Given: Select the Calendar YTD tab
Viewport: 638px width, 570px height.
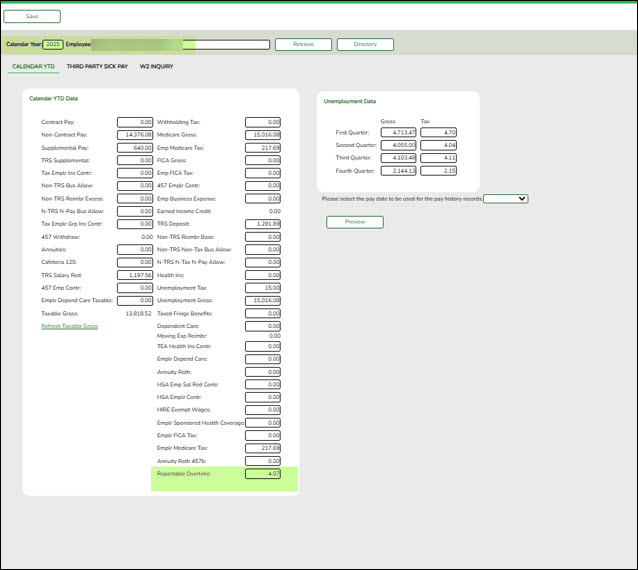Looking at the screenshot, I should pos(33,66).
